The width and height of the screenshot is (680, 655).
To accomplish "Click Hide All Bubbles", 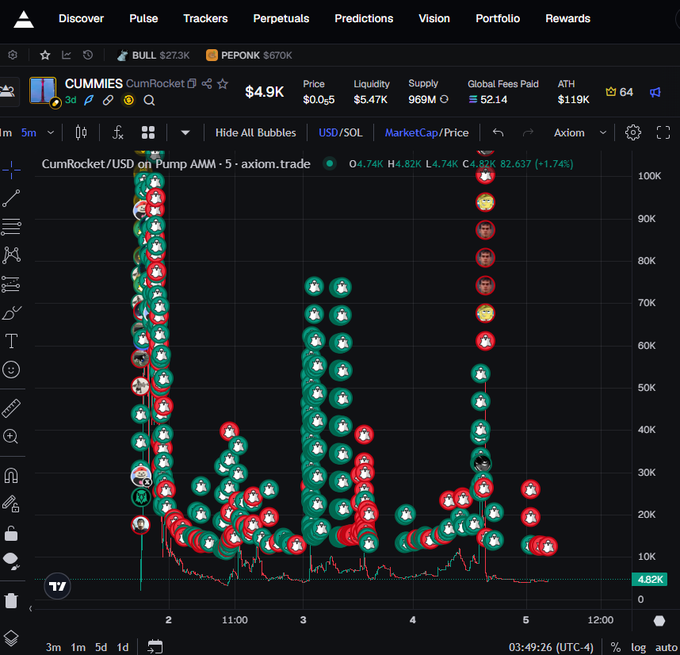I will pyautogui.click(x=255, y=133).
